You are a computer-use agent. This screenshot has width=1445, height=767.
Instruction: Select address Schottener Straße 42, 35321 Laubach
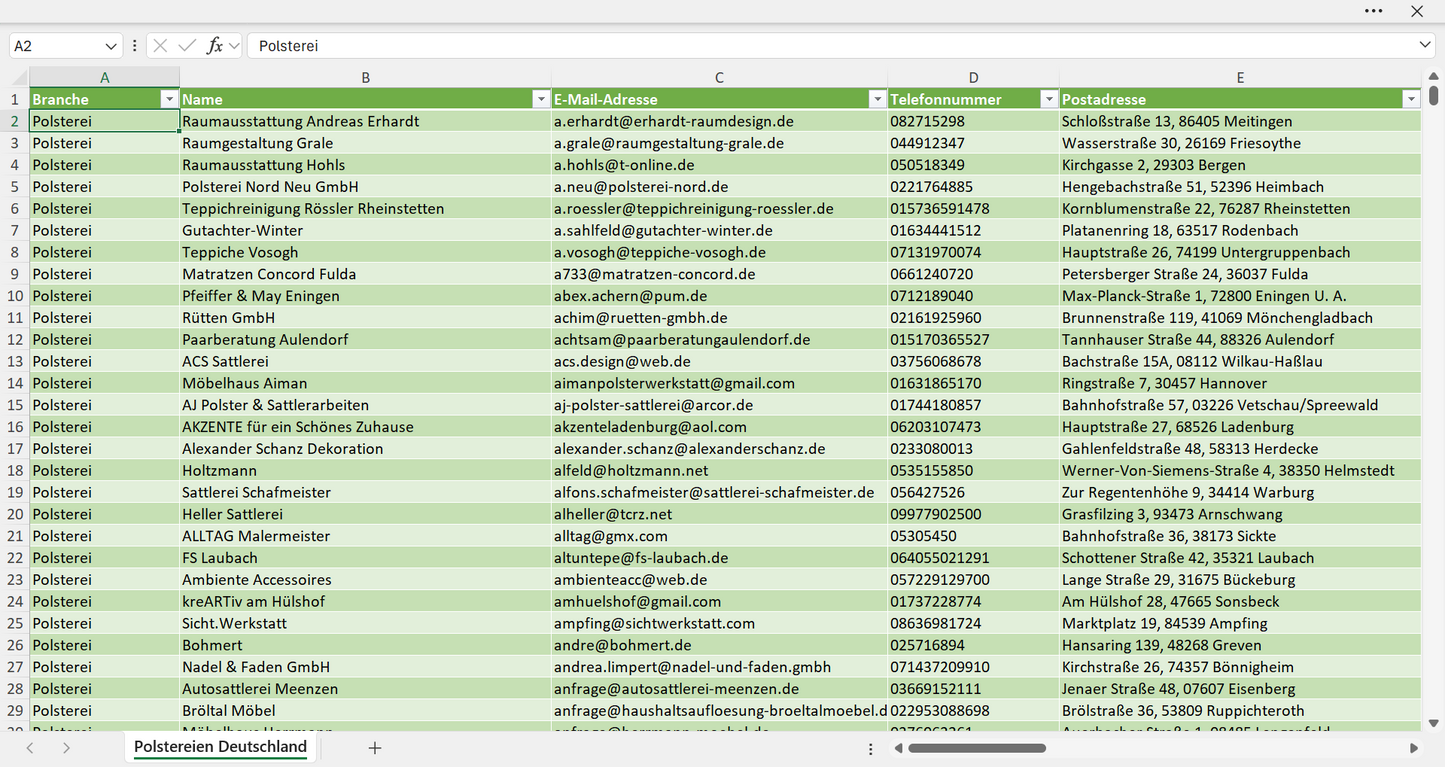coord(1240,558)
